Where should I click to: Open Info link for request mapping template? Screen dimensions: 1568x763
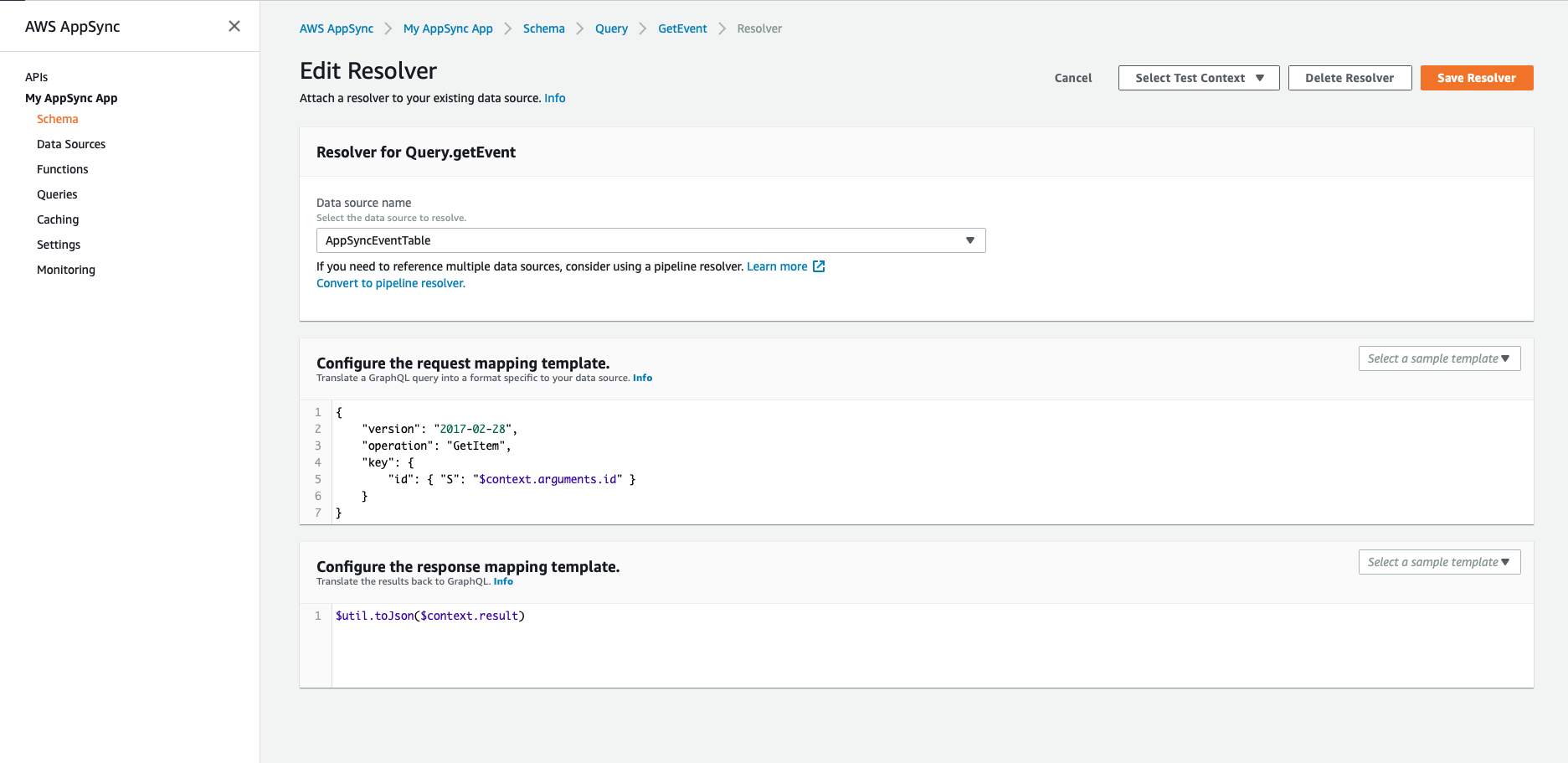pyautogui.click(x=642, y=378)
